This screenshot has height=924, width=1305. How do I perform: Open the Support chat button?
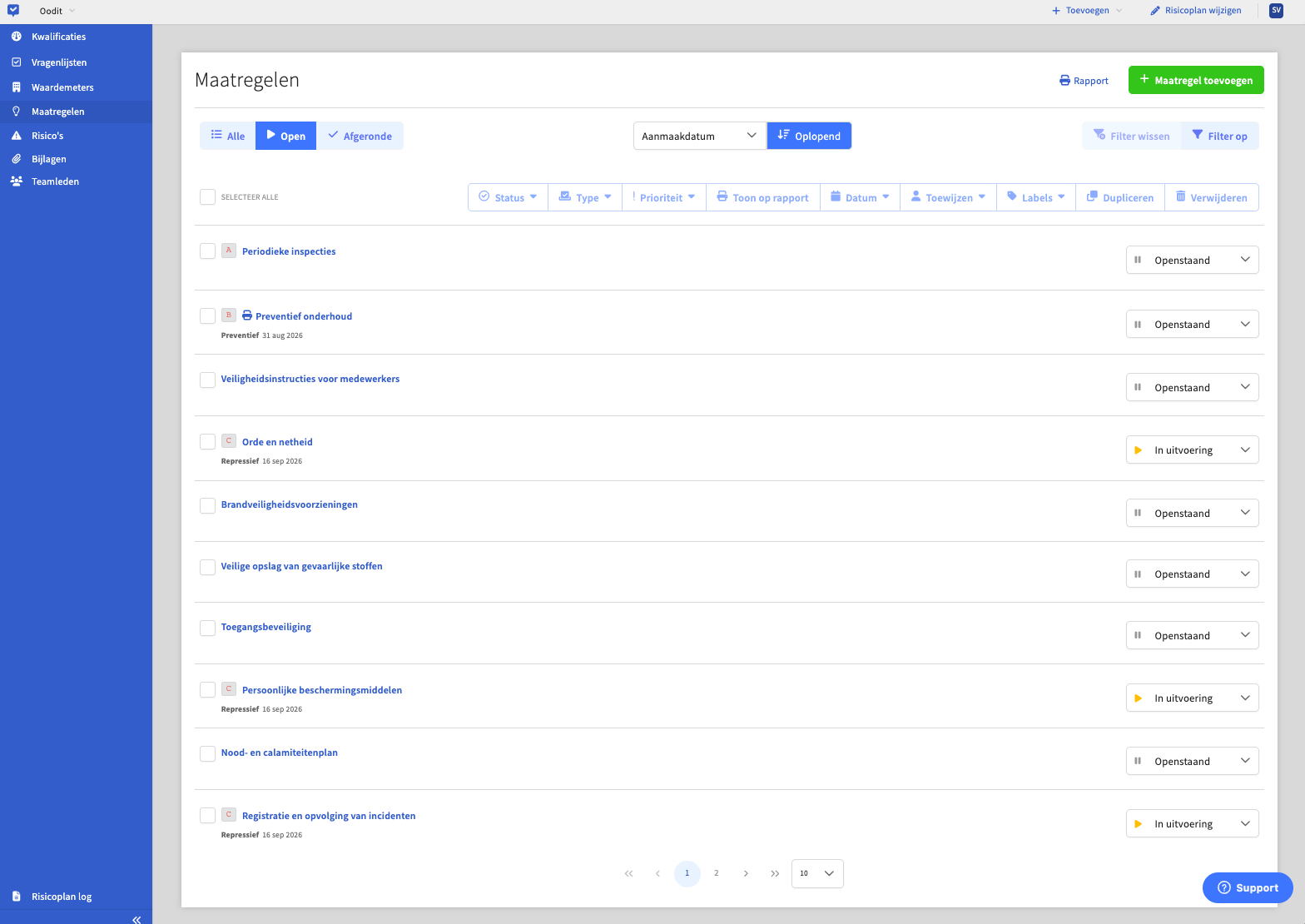(x=1248, y=887)
